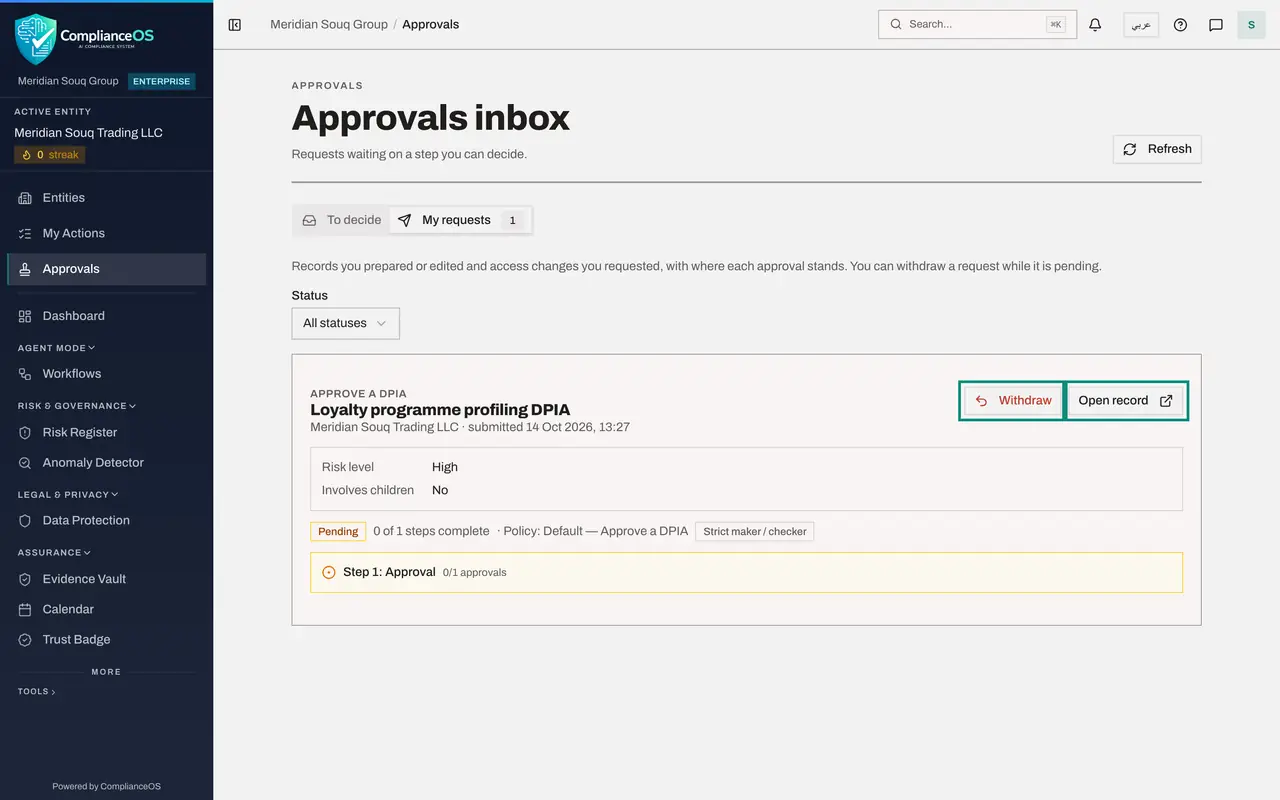
Task: Click the Calendar icon in sidebar
Action: (x=25, y=609)
